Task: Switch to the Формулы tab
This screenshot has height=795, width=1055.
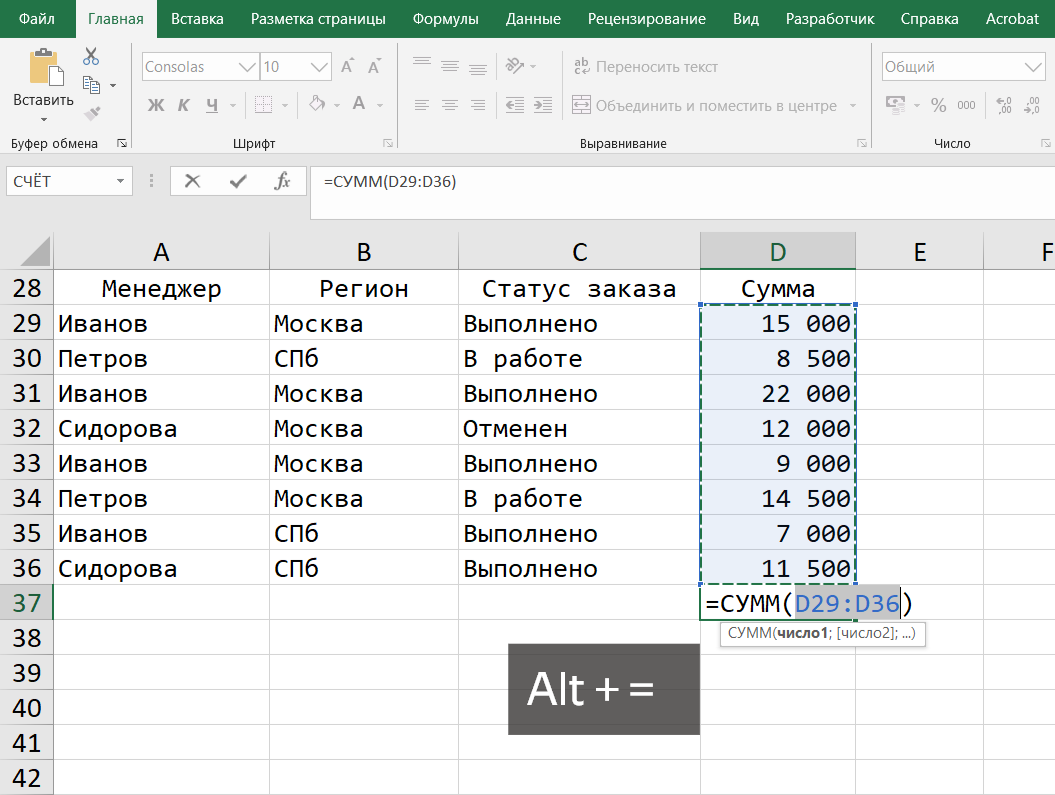Action: (445, 19)
